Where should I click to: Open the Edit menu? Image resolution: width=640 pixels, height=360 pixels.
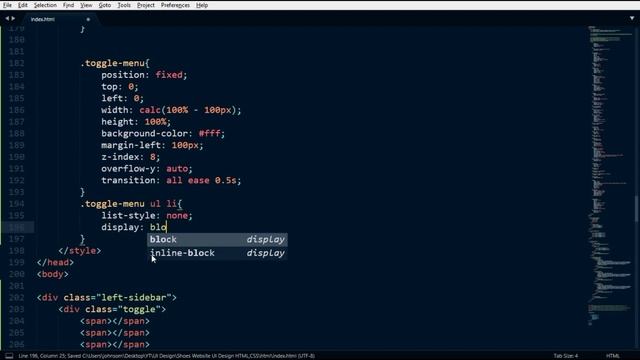22,5
